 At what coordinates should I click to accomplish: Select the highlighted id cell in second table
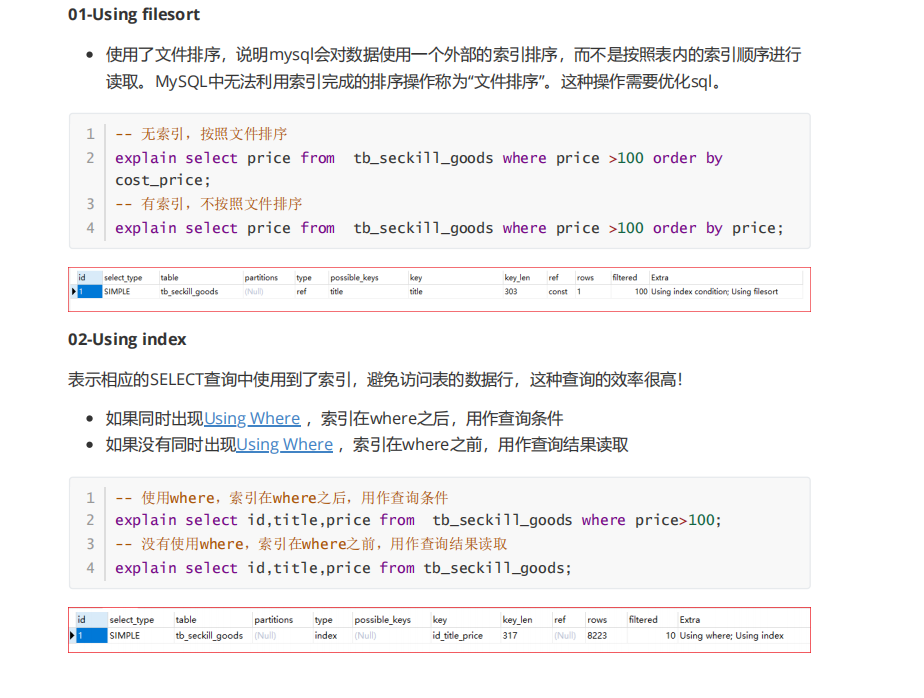tap(91, 636)
